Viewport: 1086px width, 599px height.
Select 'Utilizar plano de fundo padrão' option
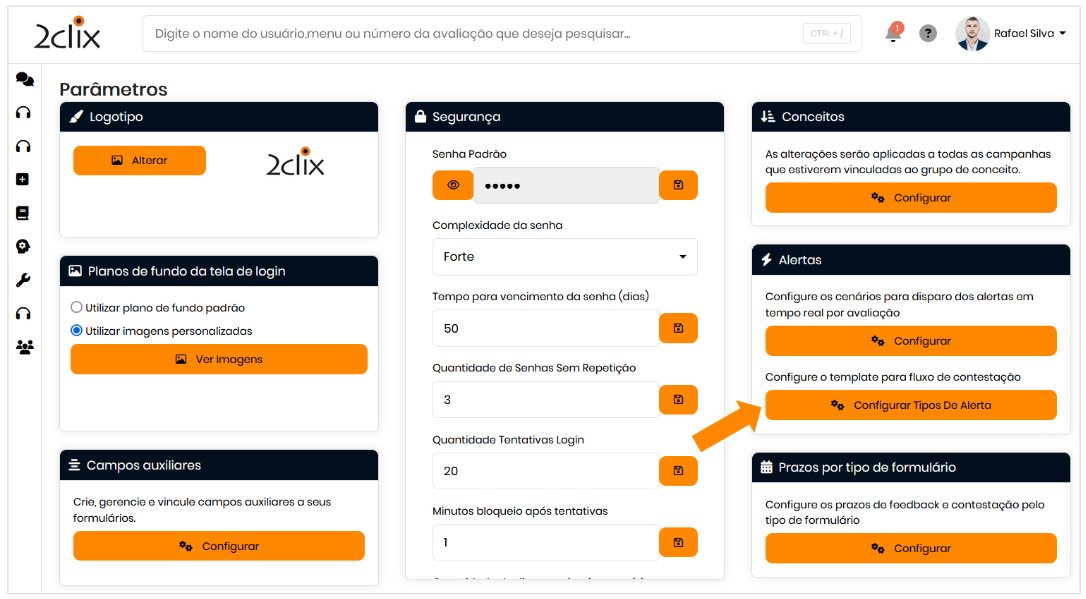(x=77, y=308)
